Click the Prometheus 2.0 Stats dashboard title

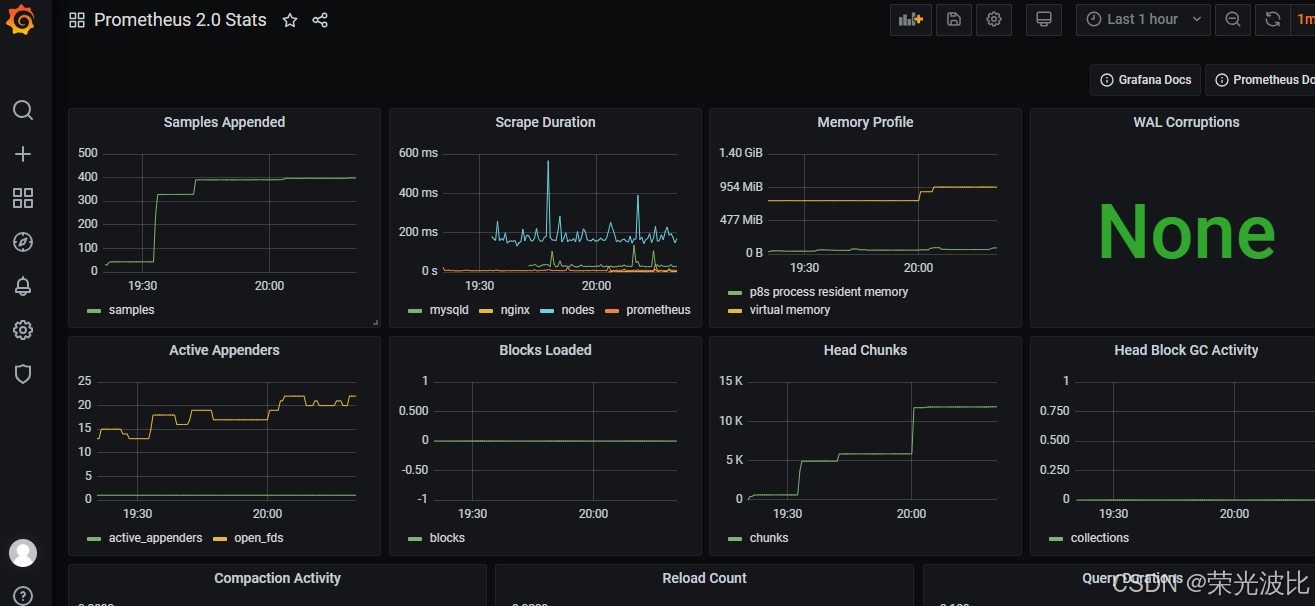click(180, 20)
